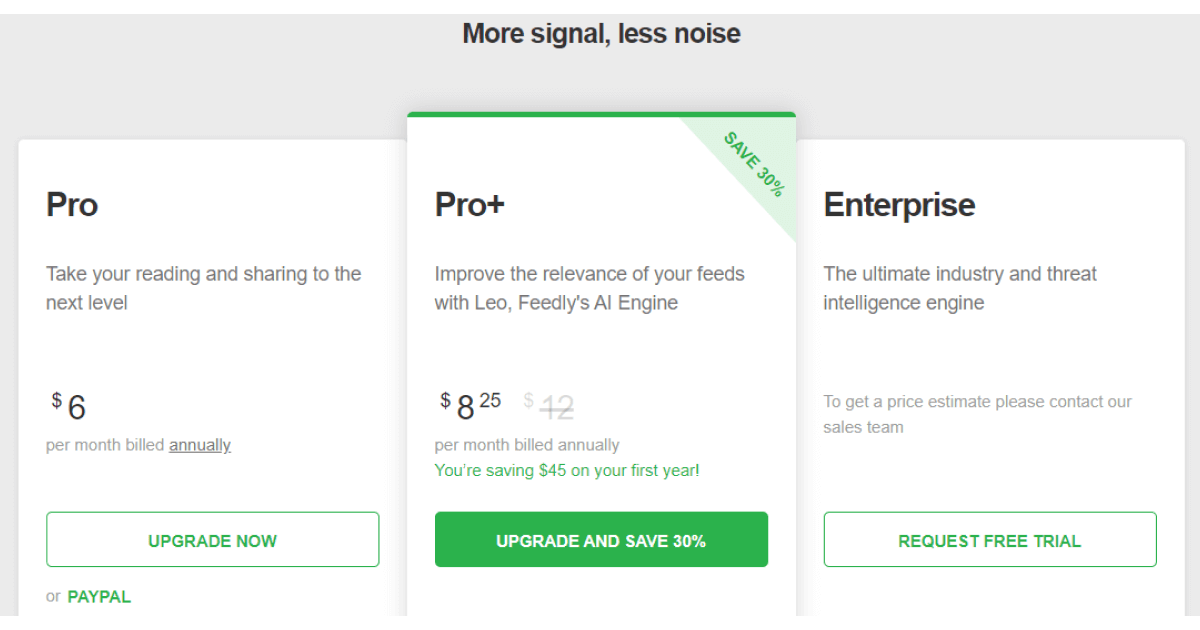Image resolution: width=1200 pixels, height=630 pixels.
Task: Choose the PAYPAL payment link
Action: click(99, 597)
